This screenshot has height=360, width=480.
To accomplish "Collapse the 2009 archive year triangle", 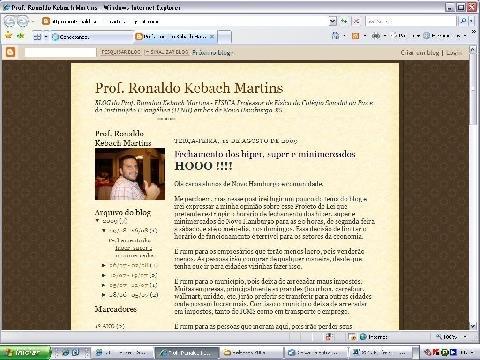I will click(x=97, y=221).
